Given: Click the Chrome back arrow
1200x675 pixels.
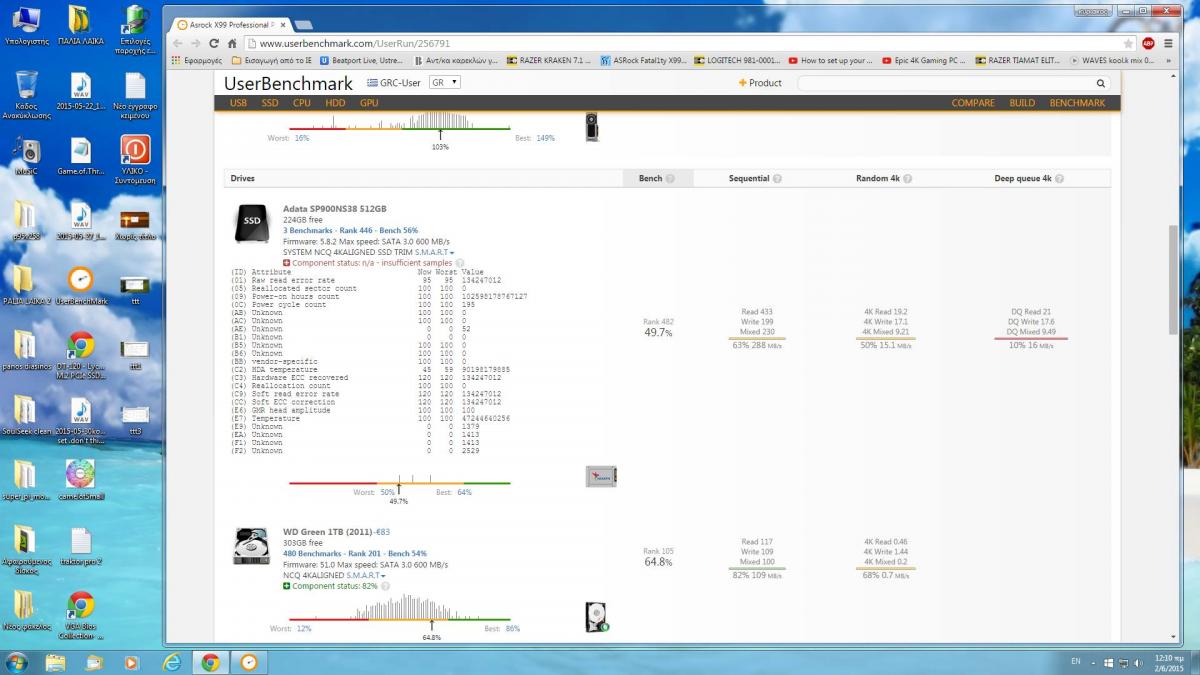Looking at the screenshot, I should coord(178,43).
